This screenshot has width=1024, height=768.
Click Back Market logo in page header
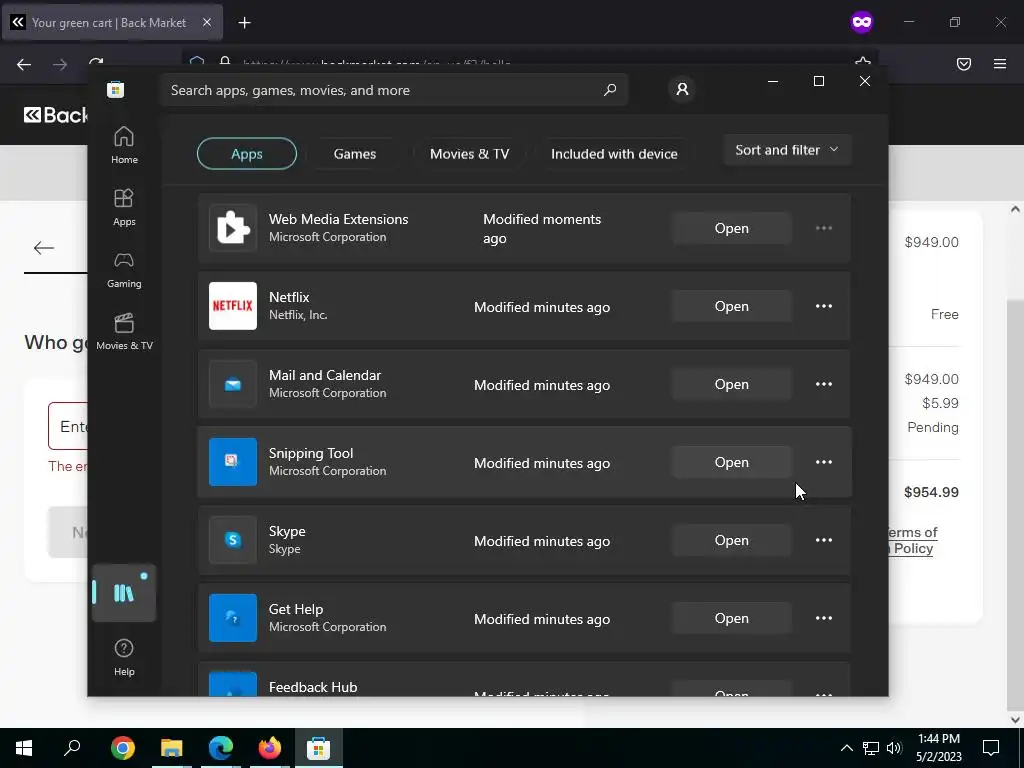pyautogui.click(x=56, y=115)
